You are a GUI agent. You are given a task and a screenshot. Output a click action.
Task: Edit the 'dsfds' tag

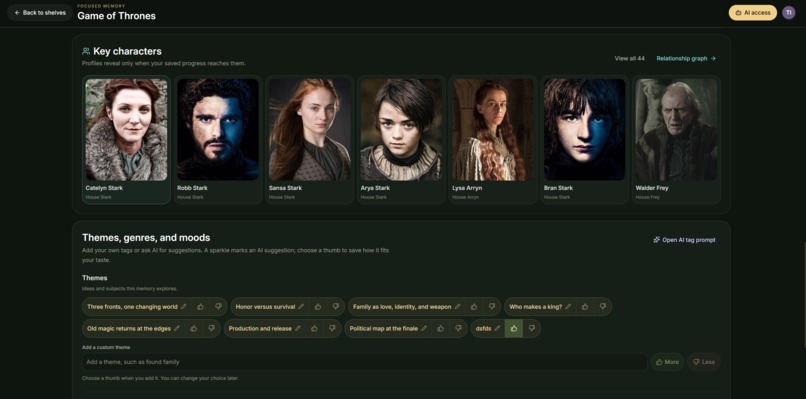tap(497, 329)
